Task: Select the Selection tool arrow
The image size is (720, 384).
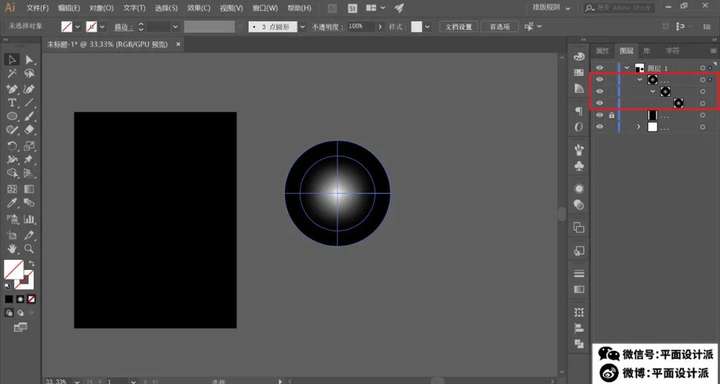Action: [x=12, y=60]
